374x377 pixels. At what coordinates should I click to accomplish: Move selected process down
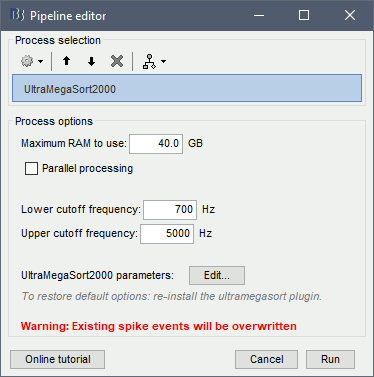[x=91, y=61]
